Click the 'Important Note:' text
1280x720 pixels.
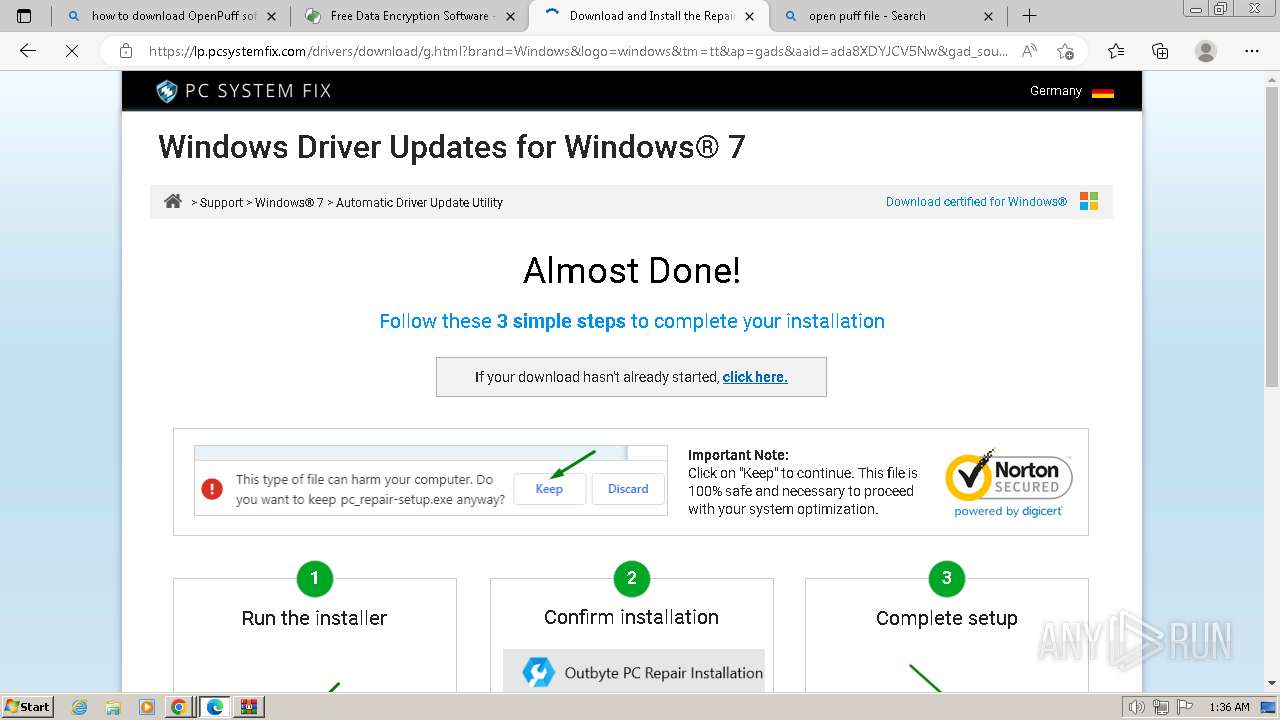point(738,455)
